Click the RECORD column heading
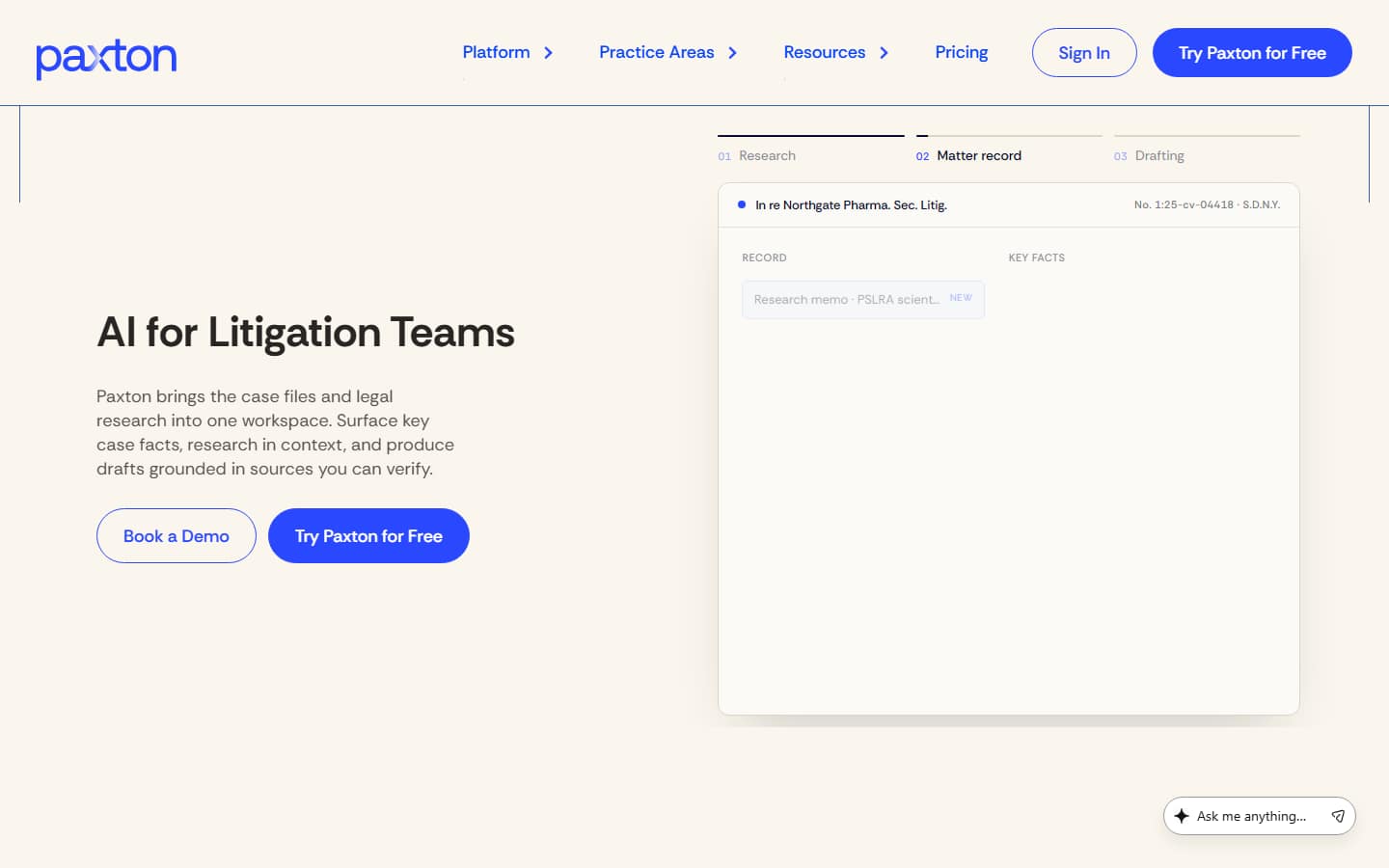The image size is (1389, 868). (764, 258)
